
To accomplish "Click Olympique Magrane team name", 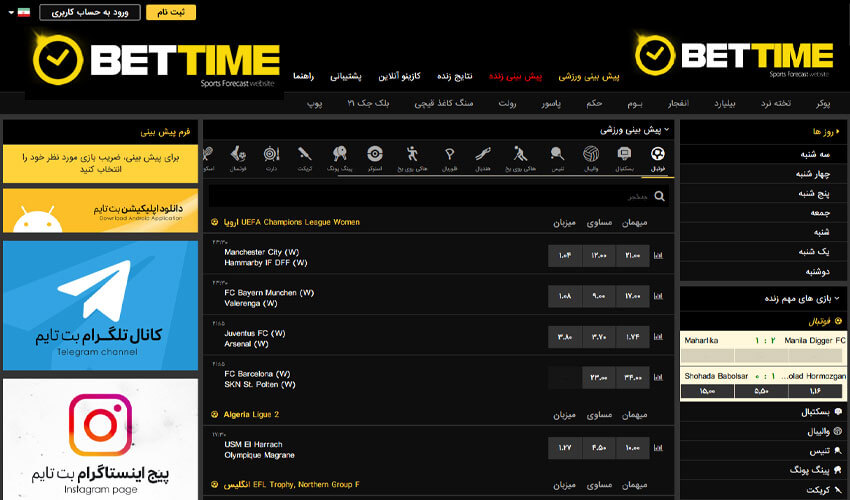I will coord(259,455).
